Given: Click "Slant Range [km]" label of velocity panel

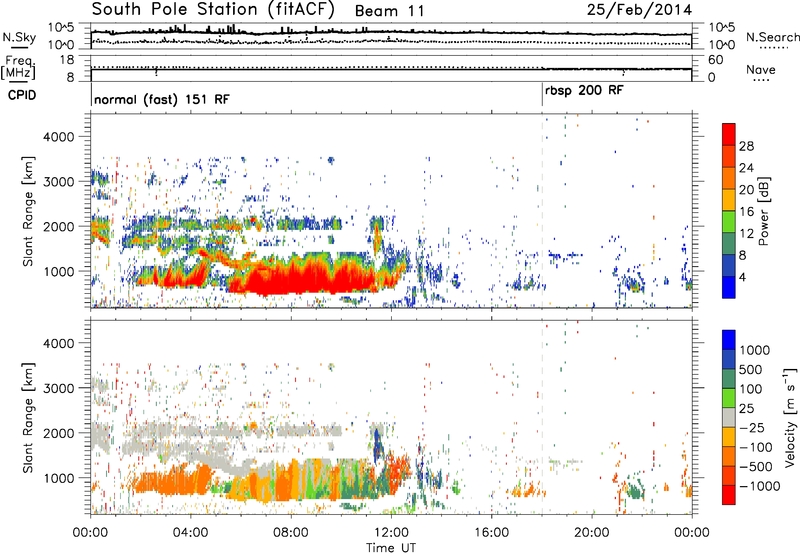Looking at the screenshot, I should point(28,418).
